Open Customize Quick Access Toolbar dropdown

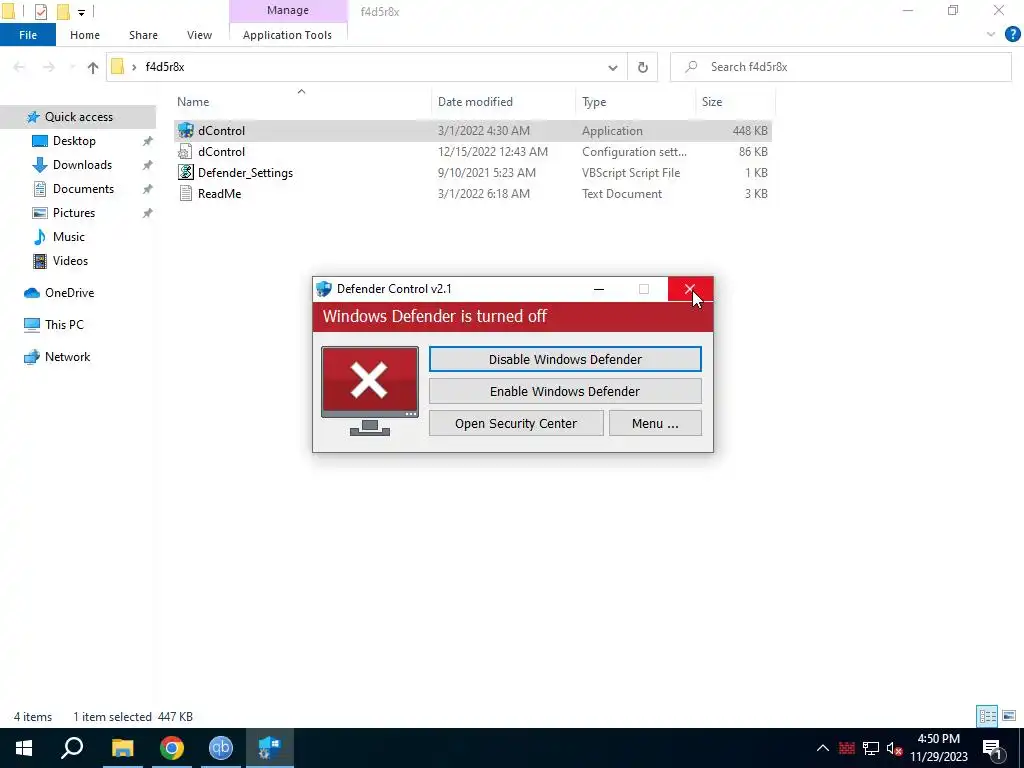[x=81, y=12]
